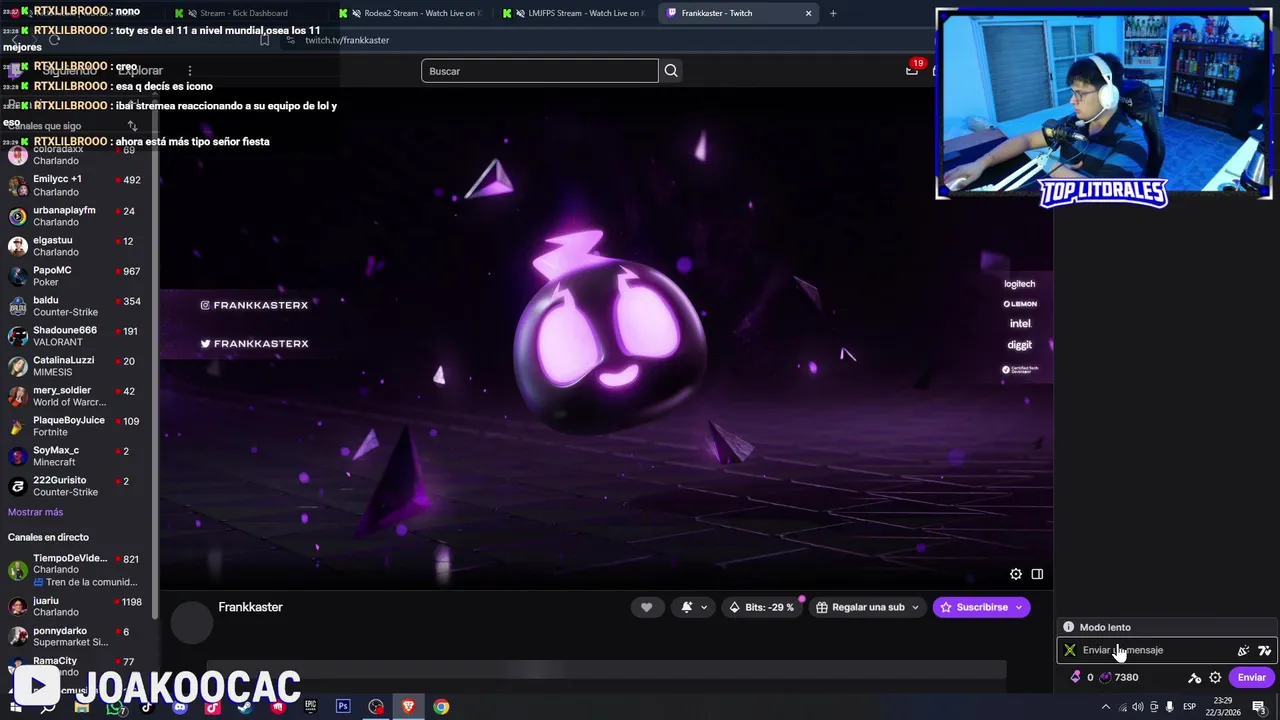The height and width of the screenshot is (720, 1280).
Task: Open the 7TV emote menu icon
Action: (1264, 650)
